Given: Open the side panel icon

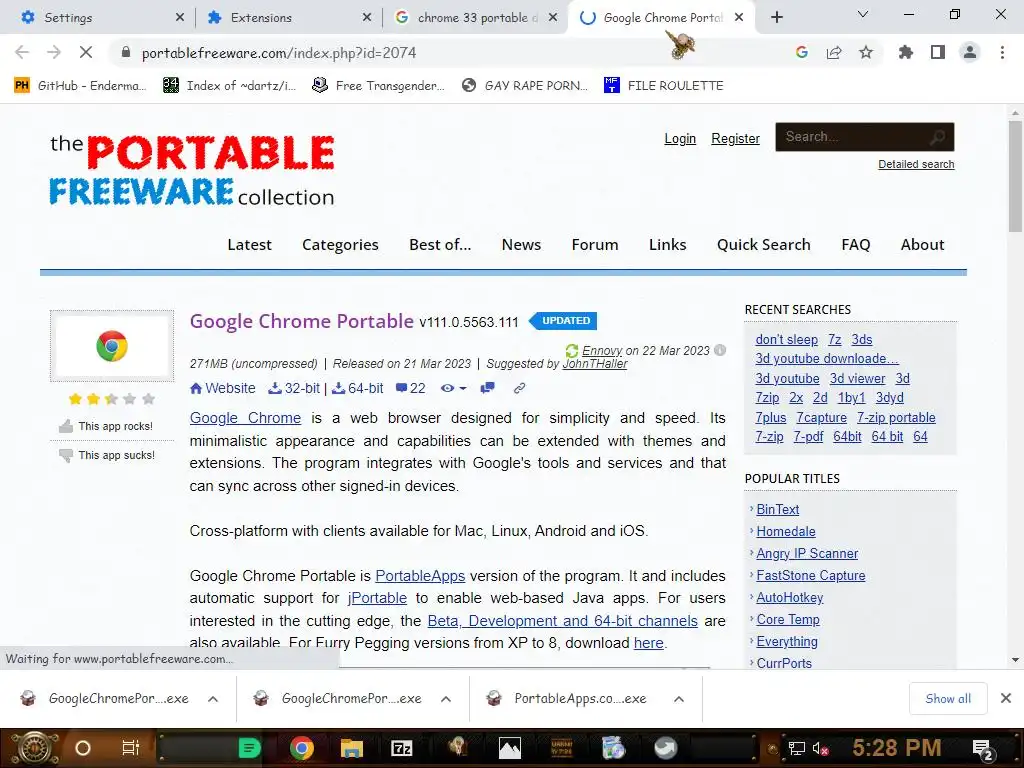Looking at the screenshot, I should click(x=938, y=52).
